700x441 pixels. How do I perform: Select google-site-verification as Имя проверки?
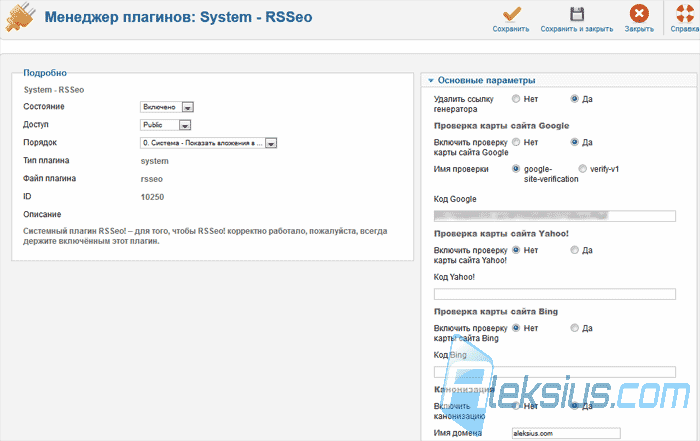tap(516, 169)
